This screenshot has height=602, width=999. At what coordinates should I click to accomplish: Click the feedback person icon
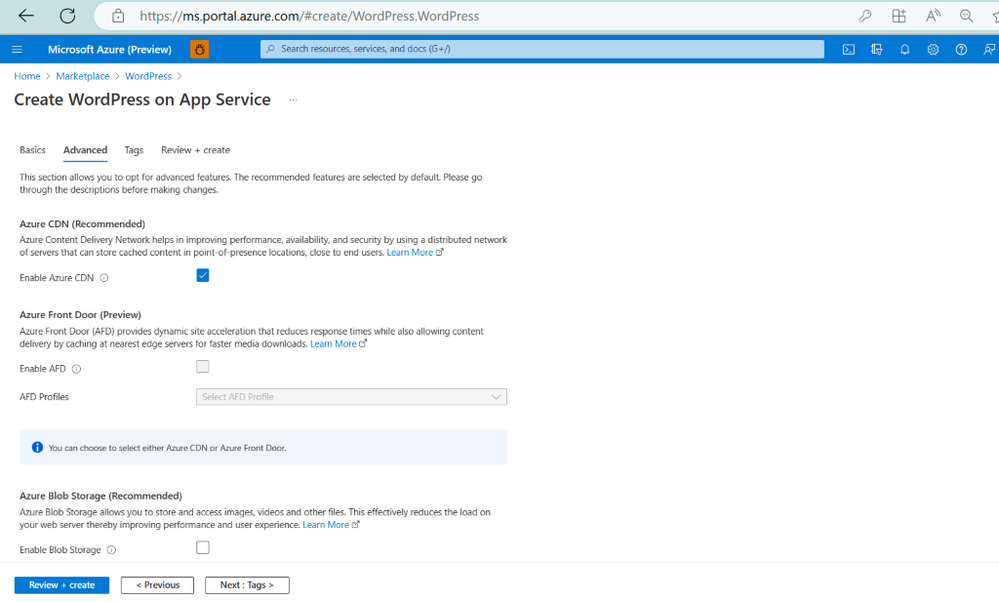pyautogui.click(x=989, y=49)
